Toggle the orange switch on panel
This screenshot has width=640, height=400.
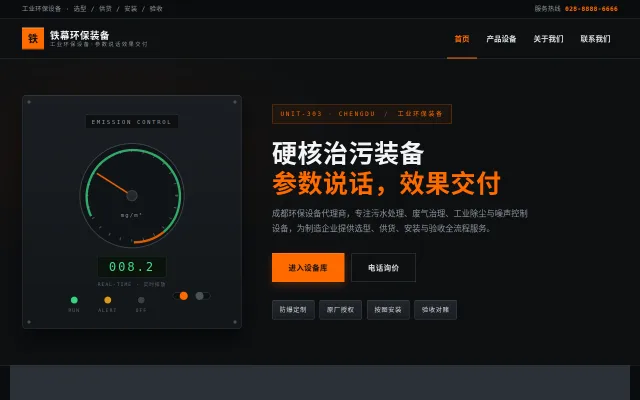(x=181, y=296)
